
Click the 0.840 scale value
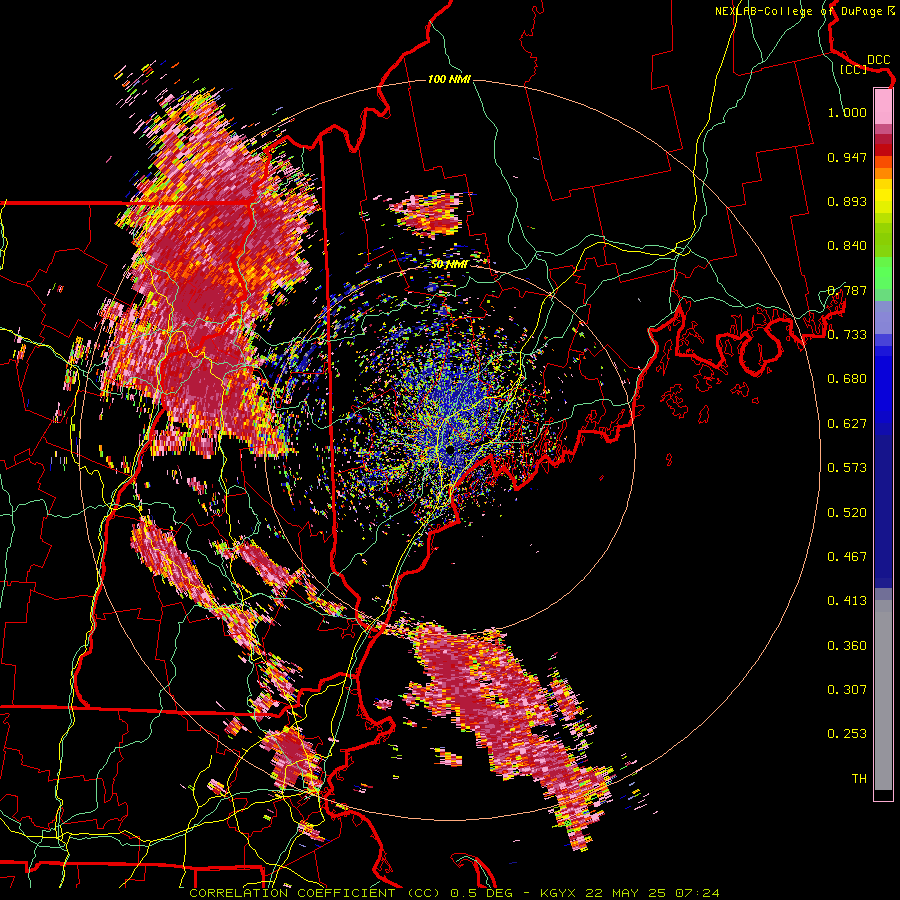coord(847,246)
